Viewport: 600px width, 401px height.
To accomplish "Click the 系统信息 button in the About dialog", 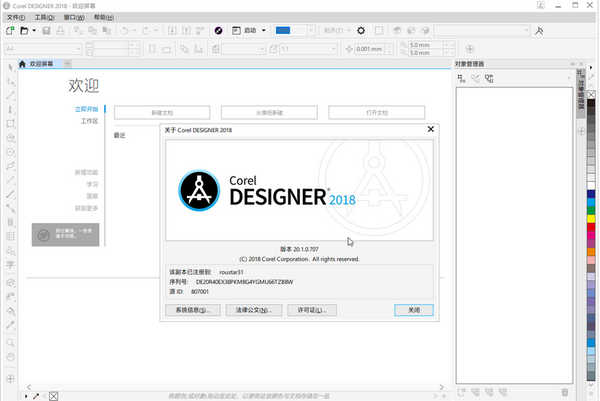I will (193, 310).
